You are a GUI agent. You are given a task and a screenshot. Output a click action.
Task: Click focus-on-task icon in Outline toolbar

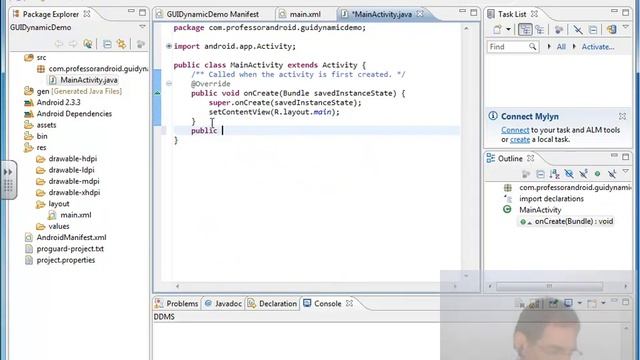tap(526, 174)
